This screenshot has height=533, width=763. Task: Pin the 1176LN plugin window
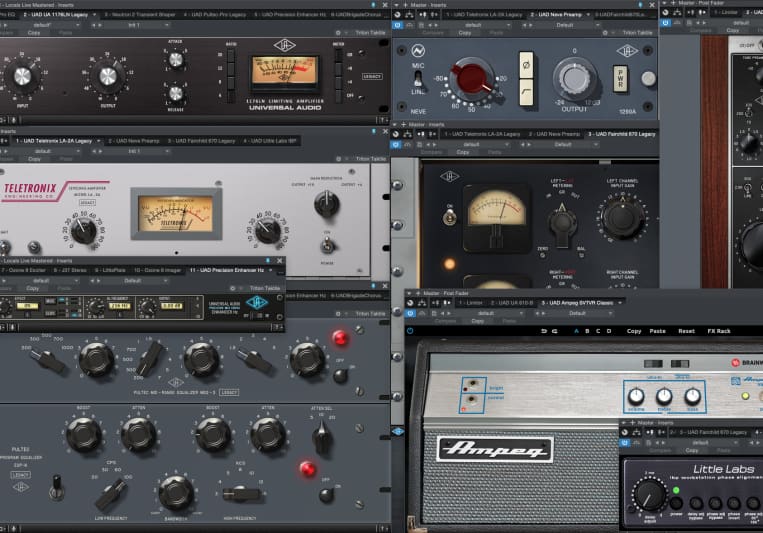pos(373,5)
